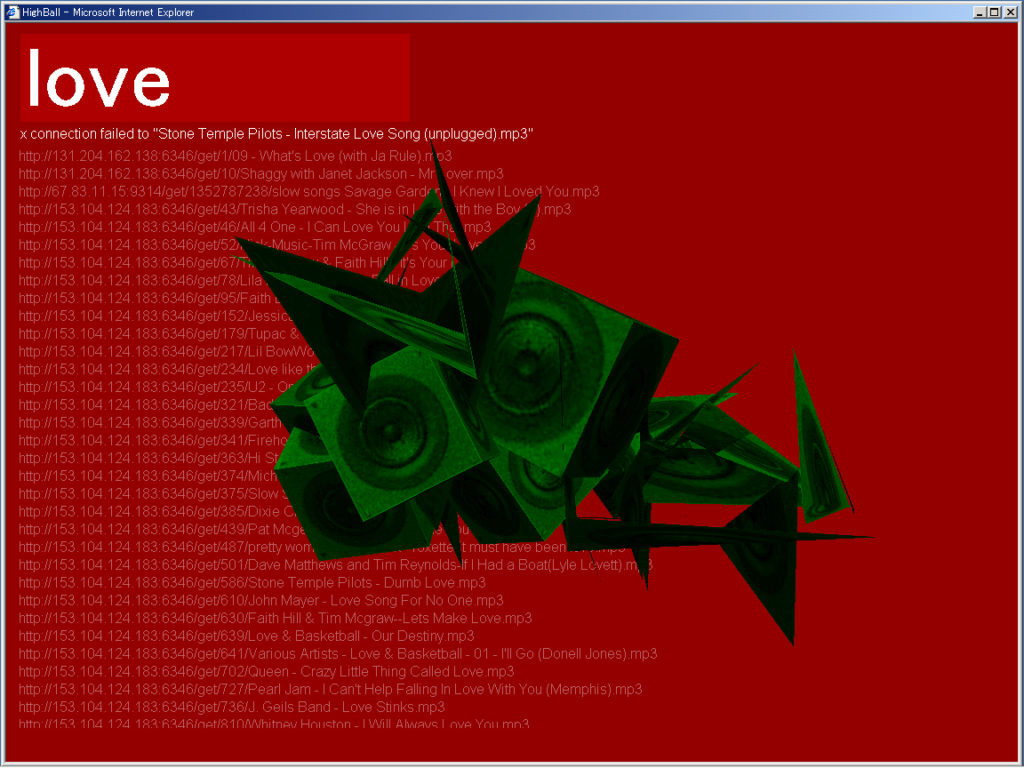Click the get/217 "Lil BowWow" link
Viewport: 1024px width, 768px height.
167,351
